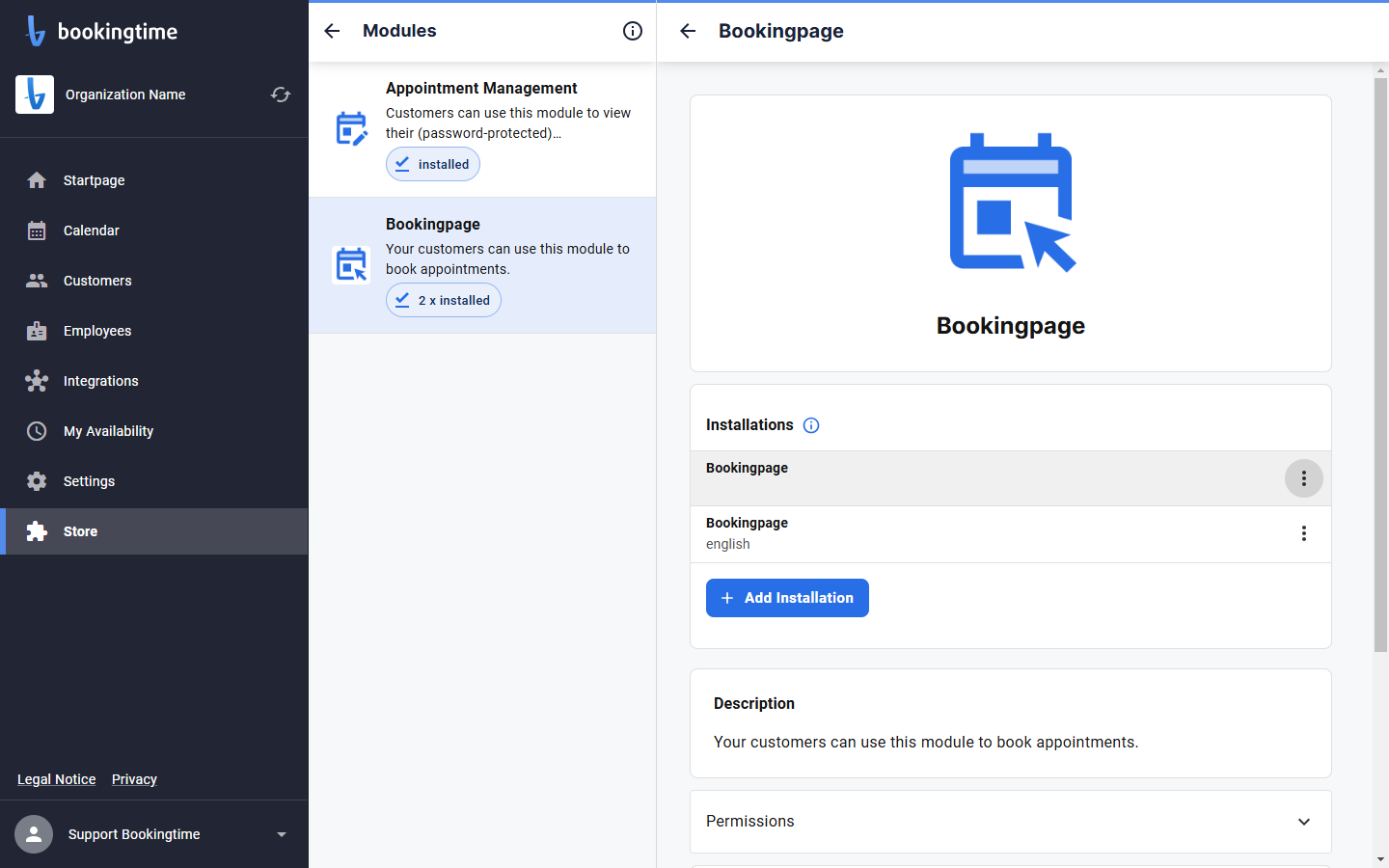Open the Legal Notice link

point(57,779)
